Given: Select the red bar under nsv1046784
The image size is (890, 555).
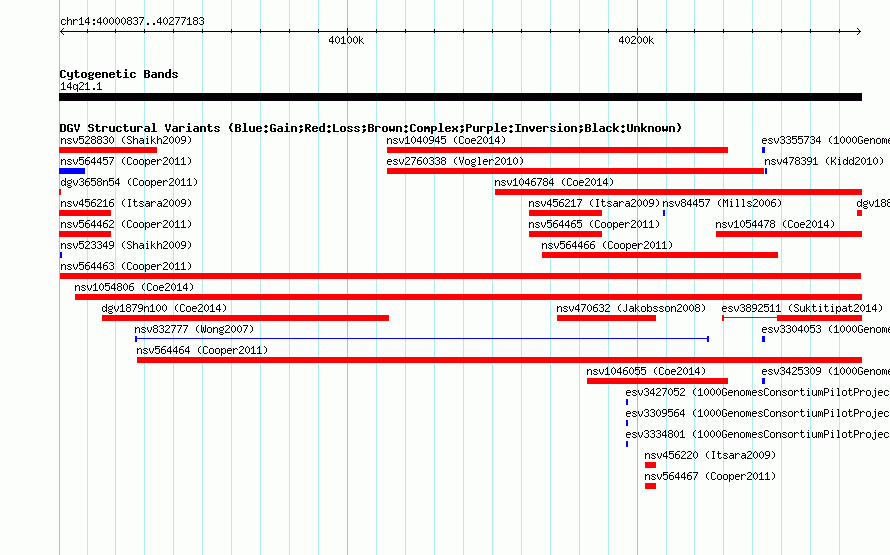Looking at the screenshot, I should [x=678, y=192].
